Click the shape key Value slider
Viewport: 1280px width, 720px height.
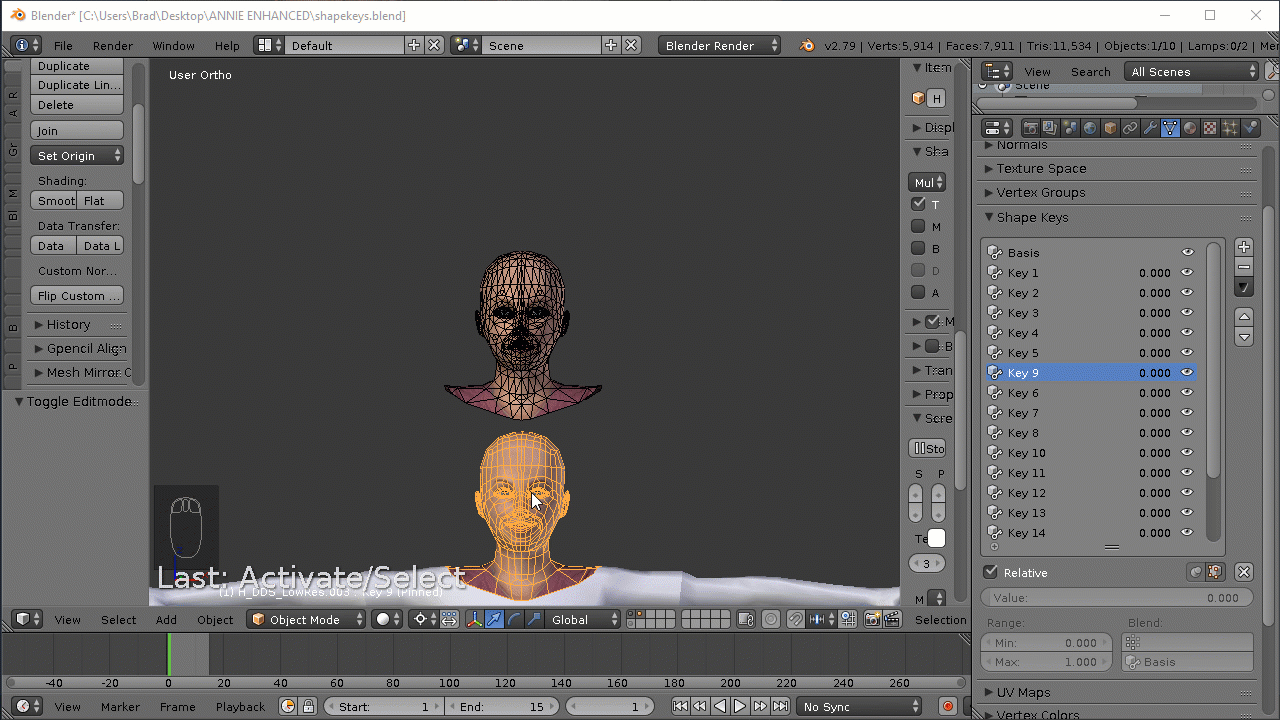point(1116,598)
